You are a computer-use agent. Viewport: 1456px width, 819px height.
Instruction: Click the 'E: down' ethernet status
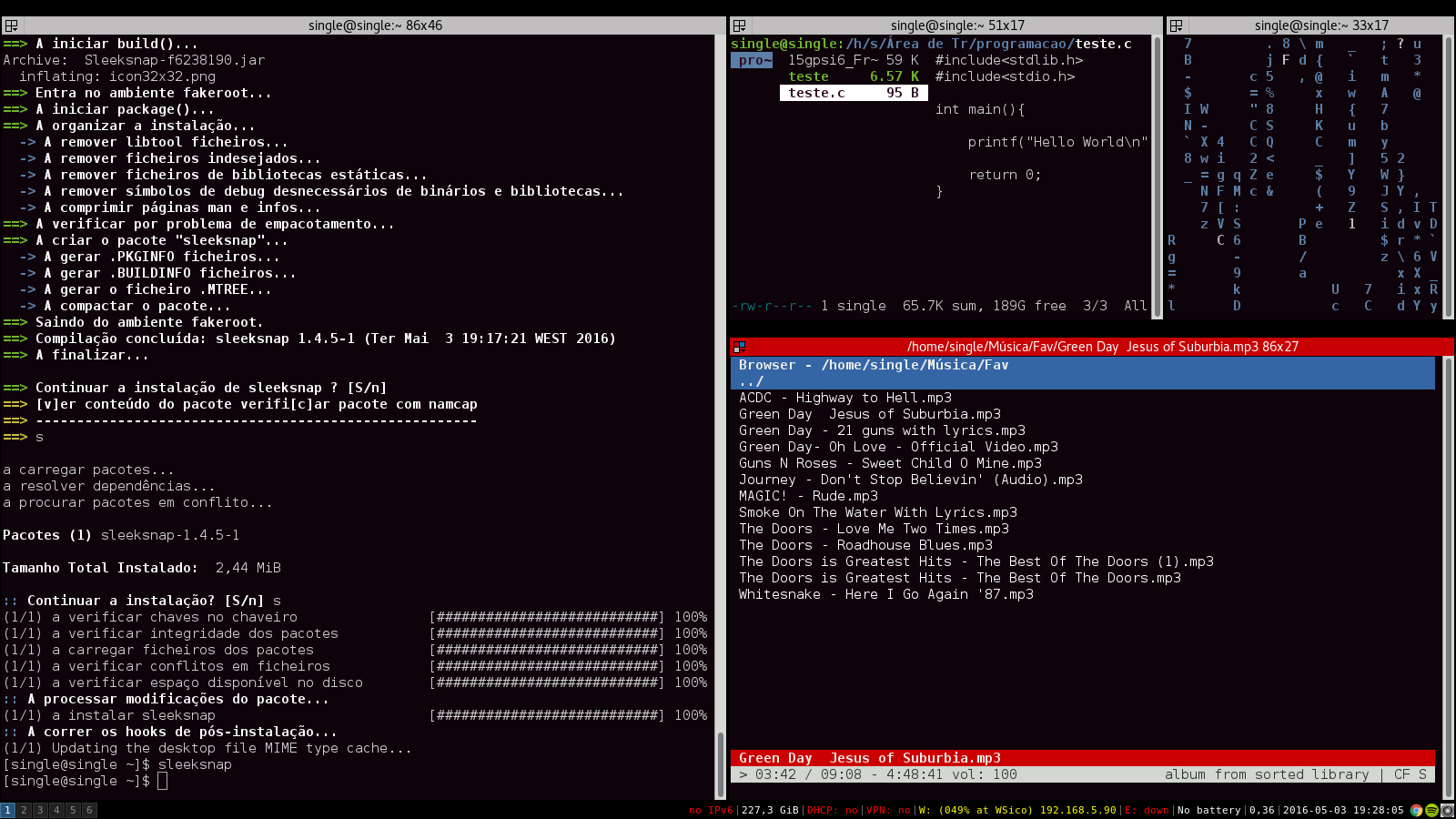[1147, 810]
